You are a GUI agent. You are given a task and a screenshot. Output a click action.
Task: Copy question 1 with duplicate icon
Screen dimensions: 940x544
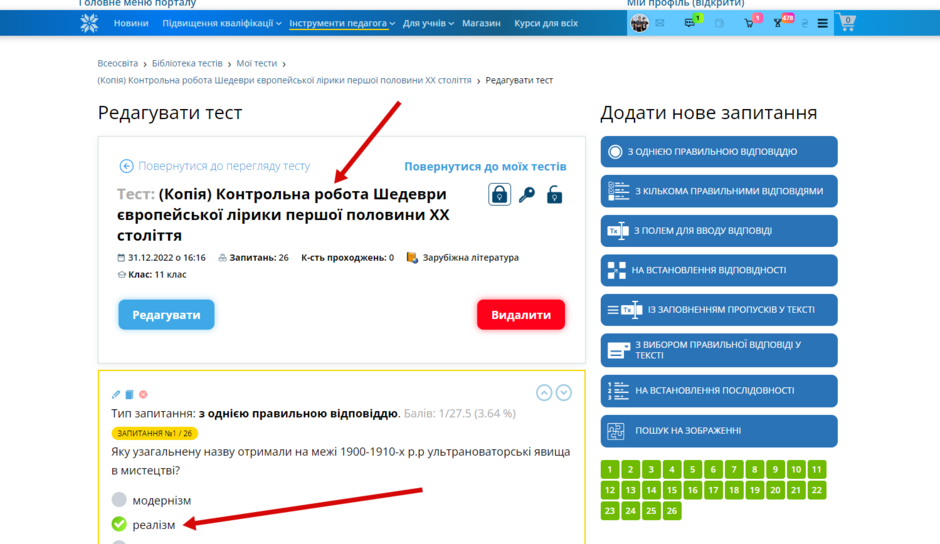[x=129, y=395]
